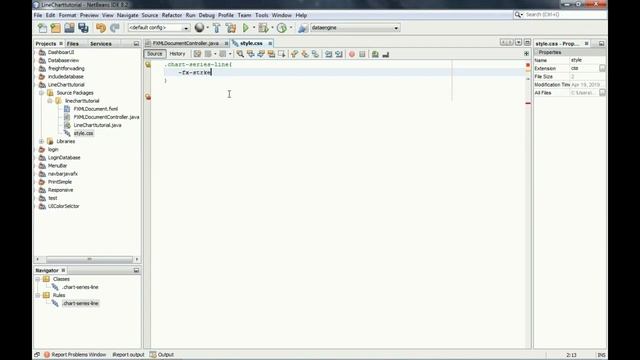Open the Refactor menu

(171, 15)
